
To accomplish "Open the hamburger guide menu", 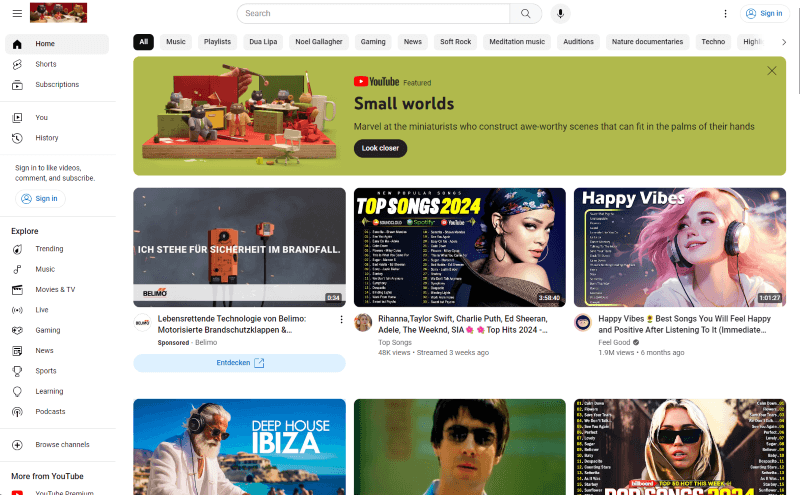I will (x=17, y=13).
